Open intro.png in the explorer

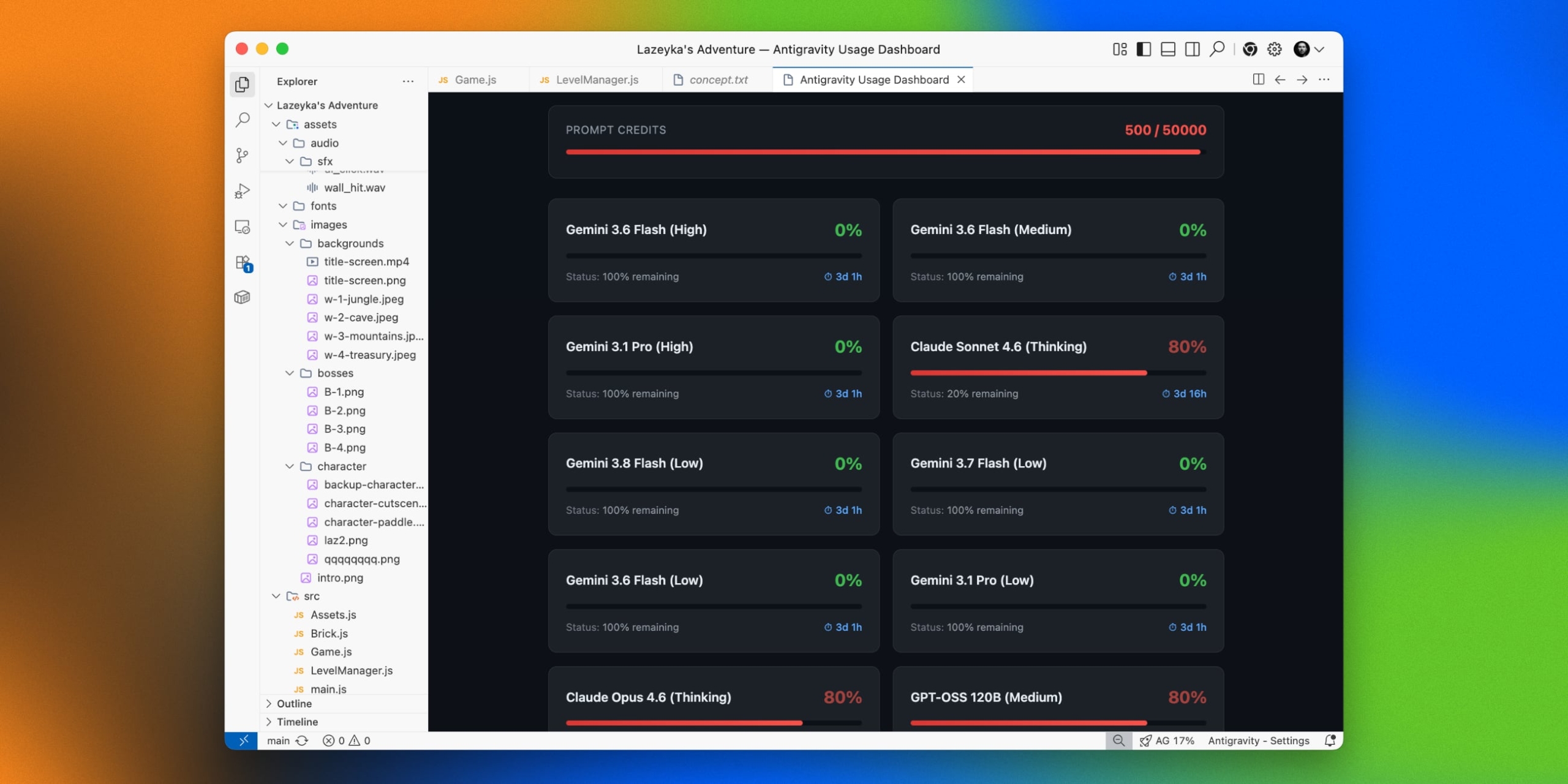tap(344, 578)
